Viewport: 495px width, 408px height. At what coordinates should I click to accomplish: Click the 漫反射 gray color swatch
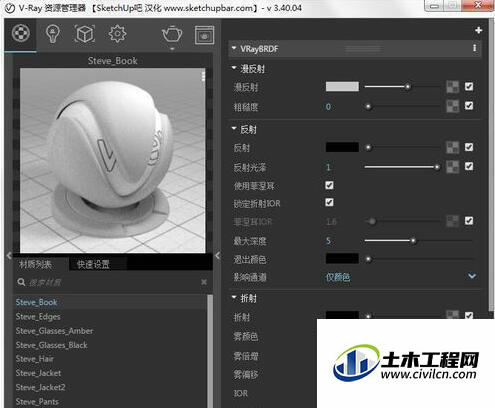342,87
